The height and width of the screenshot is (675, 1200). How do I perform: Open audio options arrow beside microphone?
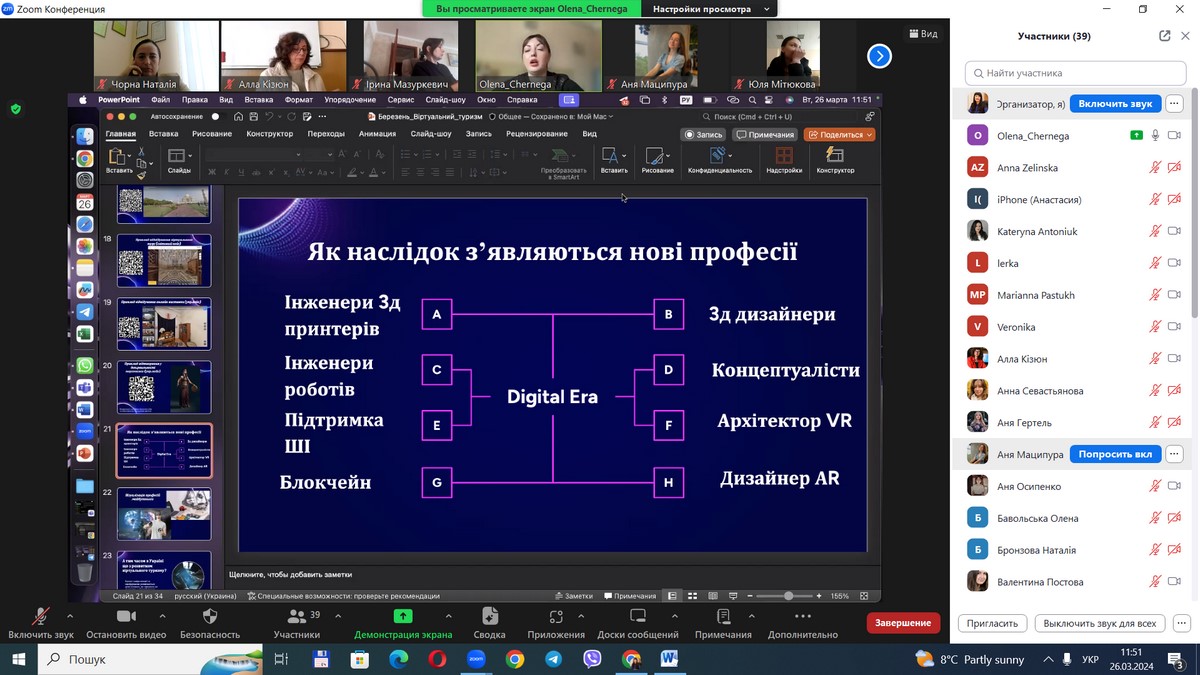(x=69, y=616)
